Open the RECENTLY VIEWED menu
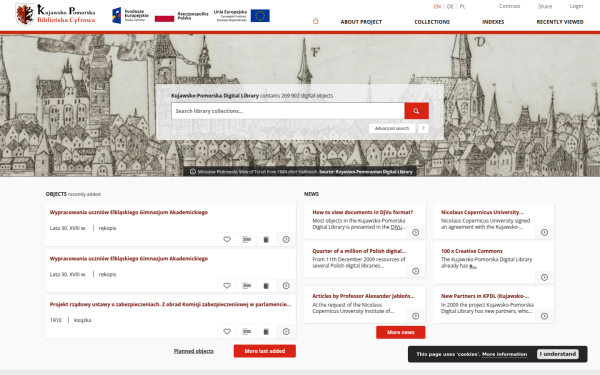The width and height of the screenshot is (600, 375). pyautogui.click(x=560, y=22)
